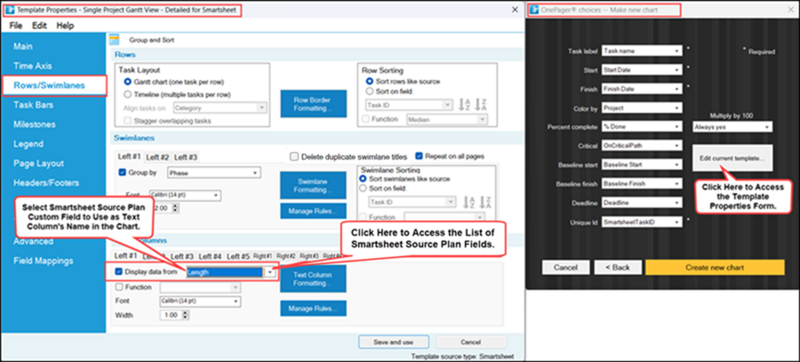Image resolution: width=800 pixels, height=362 pixels.
Task: Open Row Sorting Task ID dropdown
Action: [447, 105]
